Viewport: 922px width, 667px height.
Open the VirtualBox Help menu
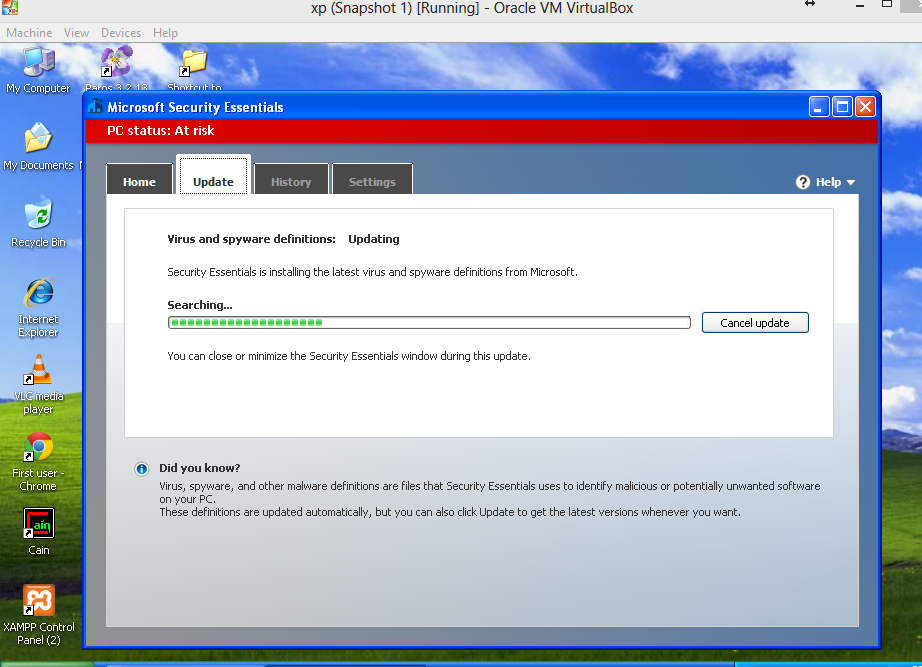point(165,33)
